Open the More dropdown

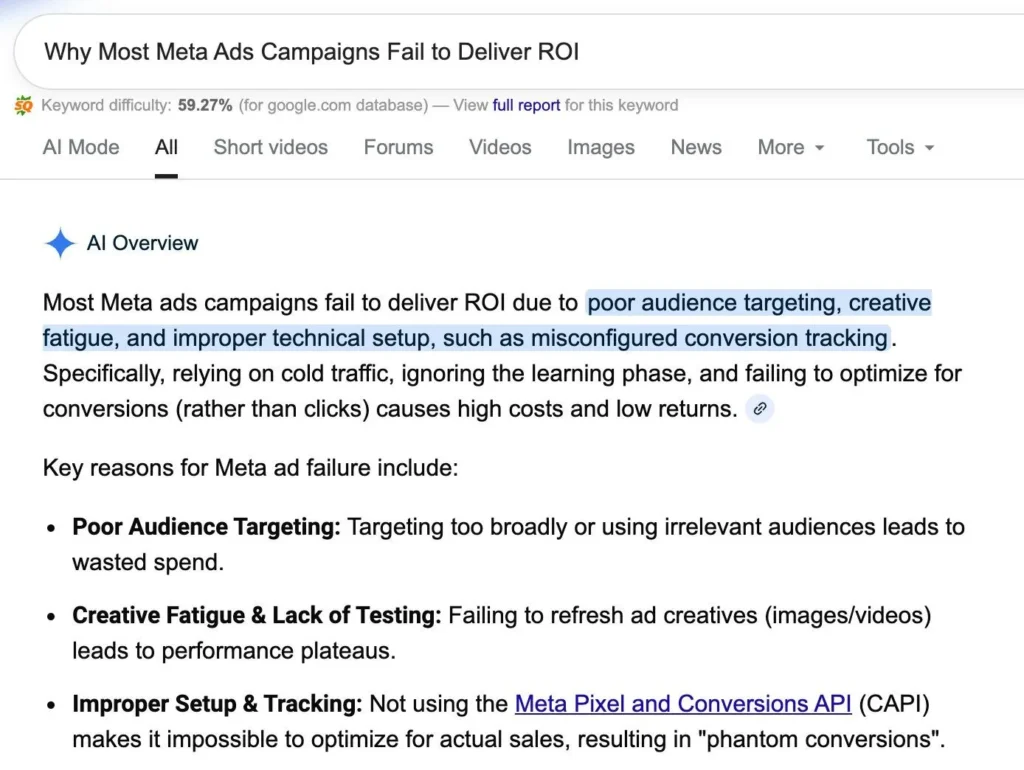click(790, 147)
